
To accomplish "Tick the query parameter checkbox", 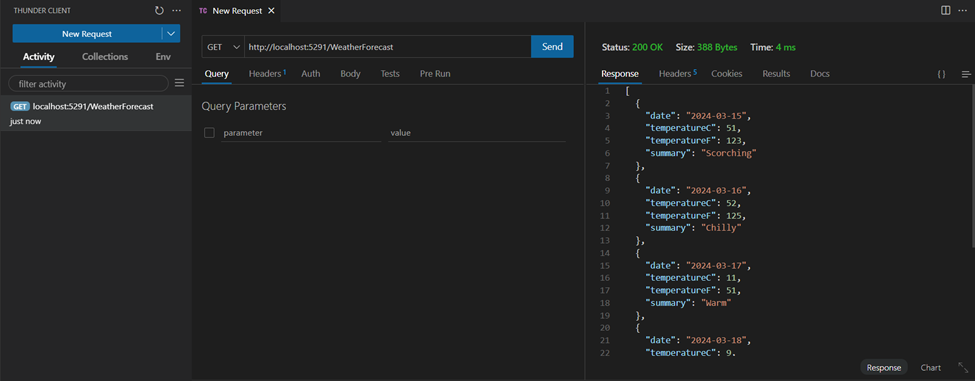I will (210, 132).
